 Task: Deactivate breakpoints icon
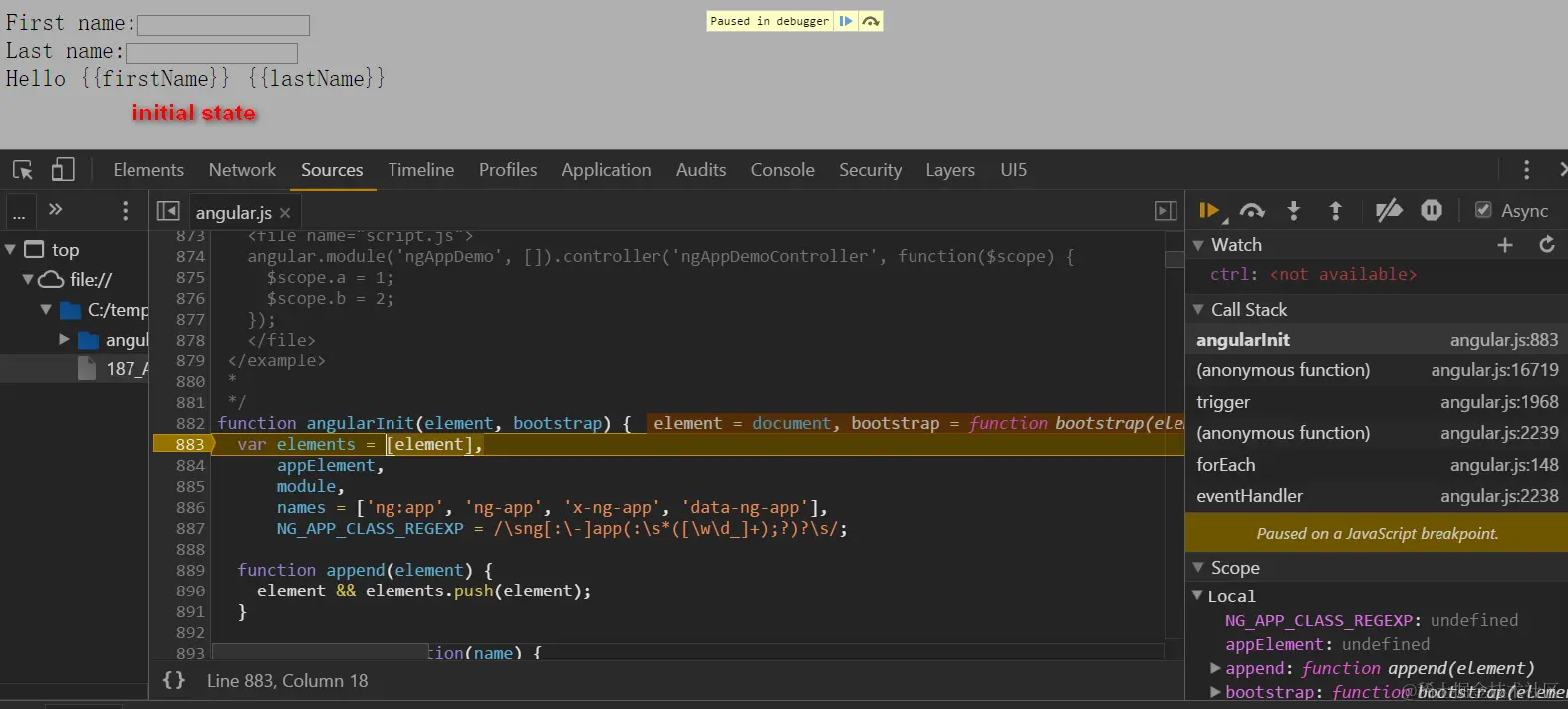1388,211
